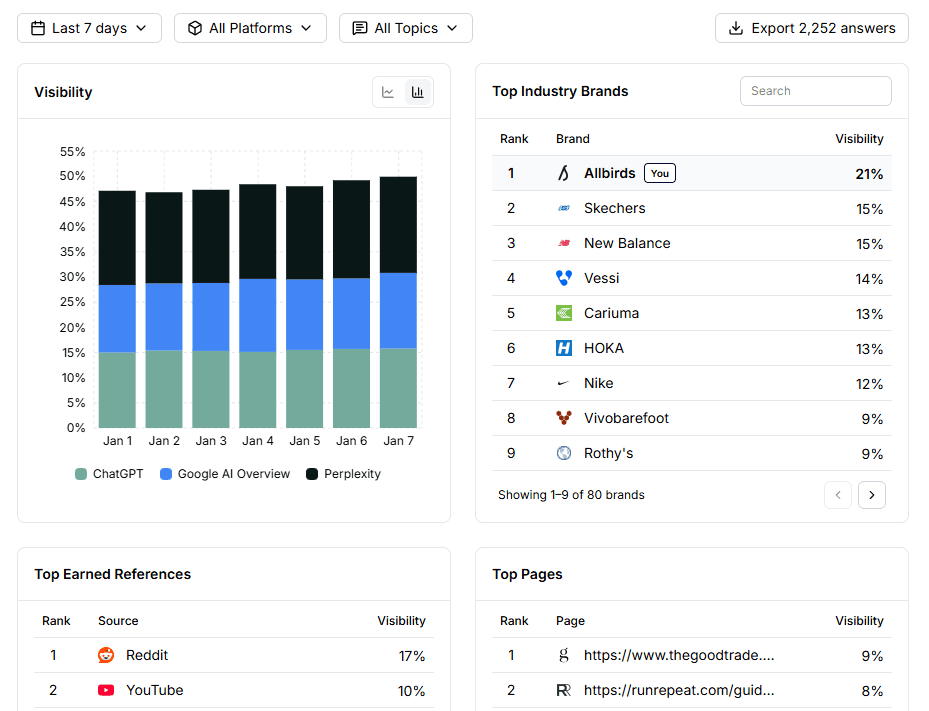
Task: Switch Visibility chart to bar view
Action: (x=418, y=92)
